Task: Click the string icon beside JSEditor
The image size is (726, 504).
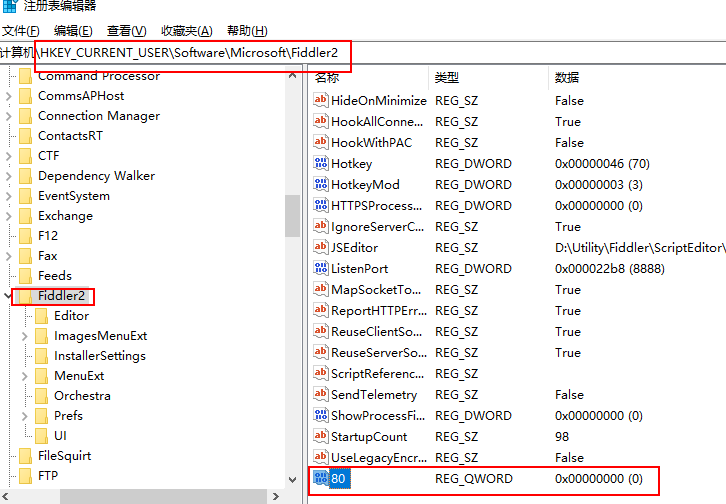Action: click(x=320, y=247)
